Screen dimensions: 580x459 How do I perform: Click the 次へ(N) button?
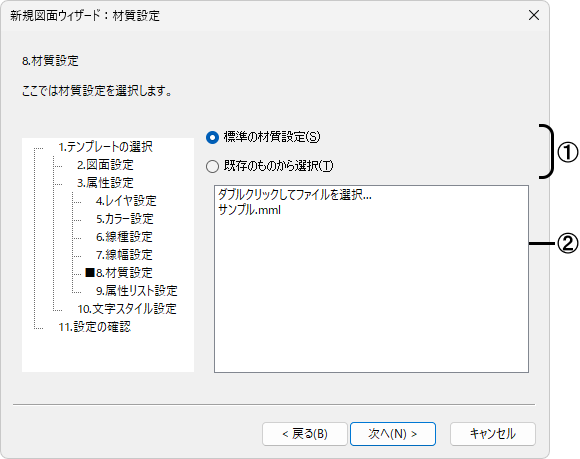(x=393, y=434)
